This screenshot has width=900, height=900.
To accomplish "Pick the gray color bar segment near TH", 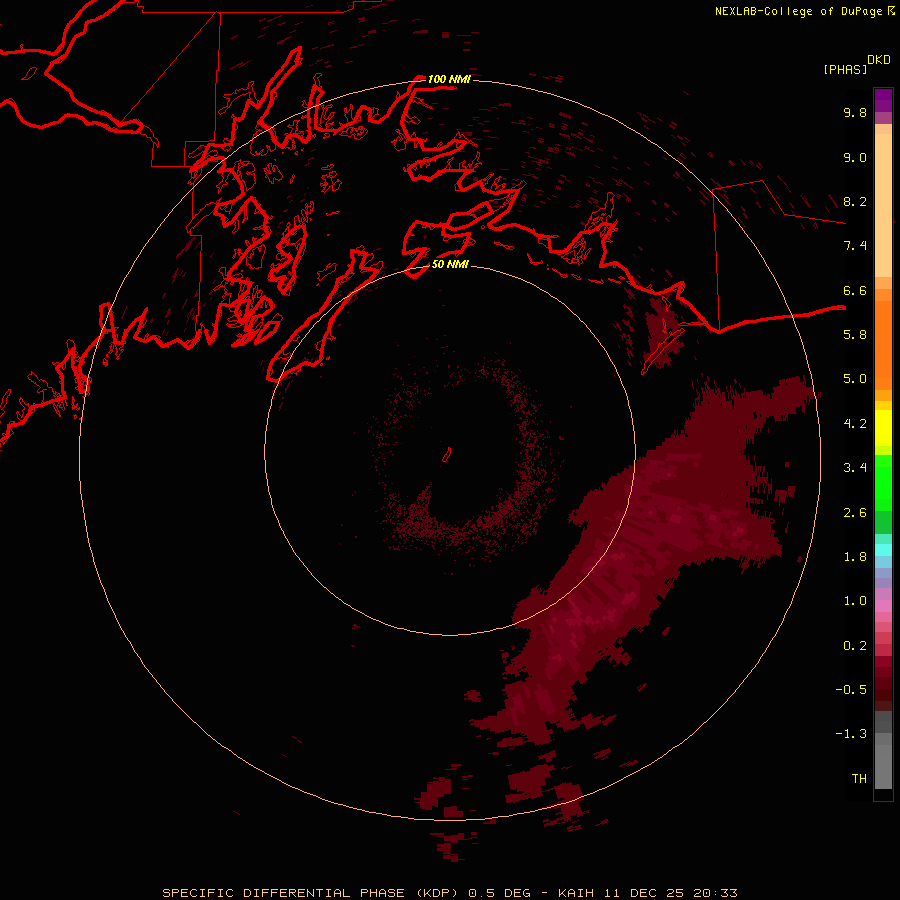I will [x=883, y=766].
